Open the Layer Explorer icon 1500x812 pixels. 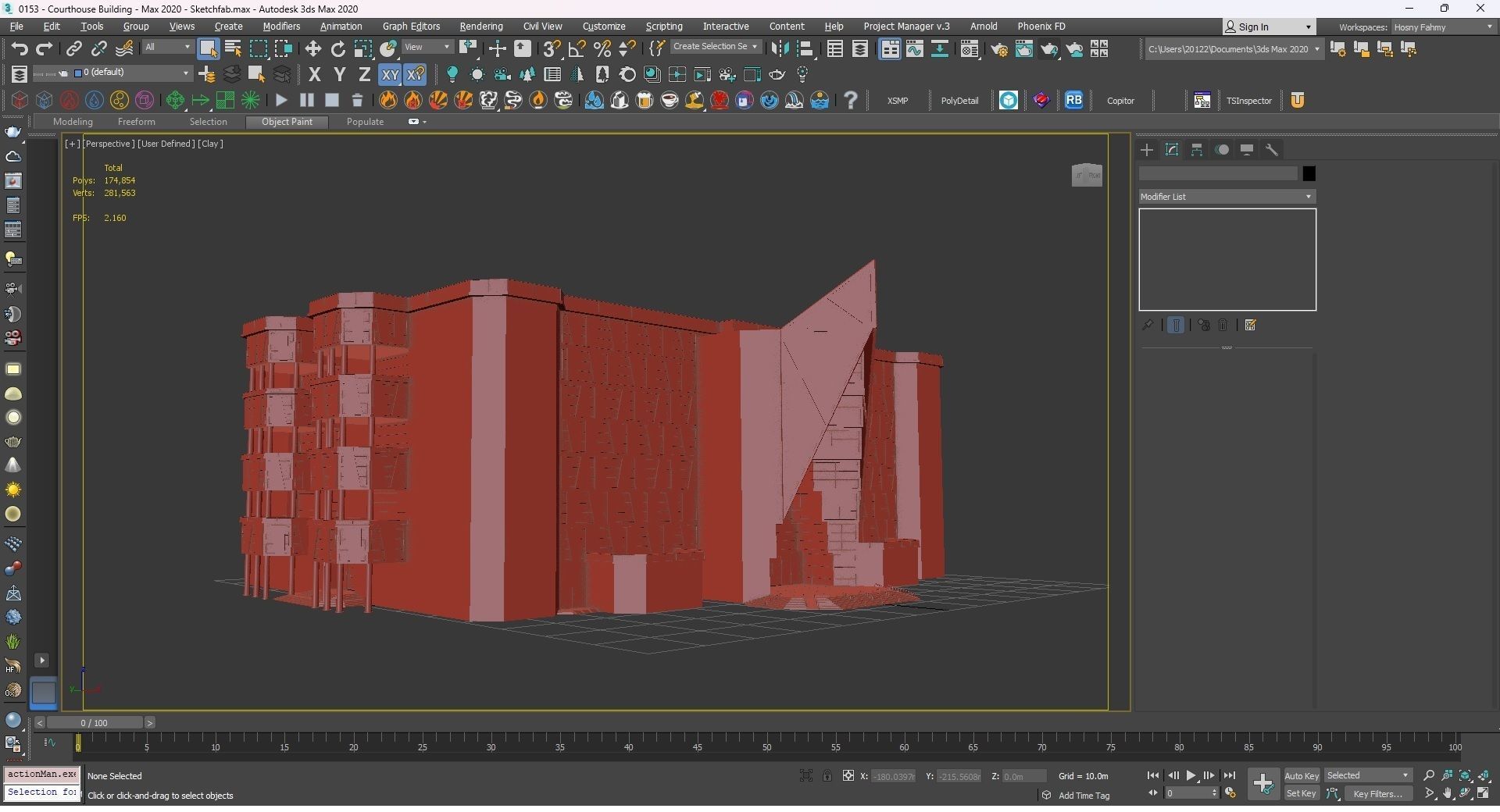tap(859, 49)
